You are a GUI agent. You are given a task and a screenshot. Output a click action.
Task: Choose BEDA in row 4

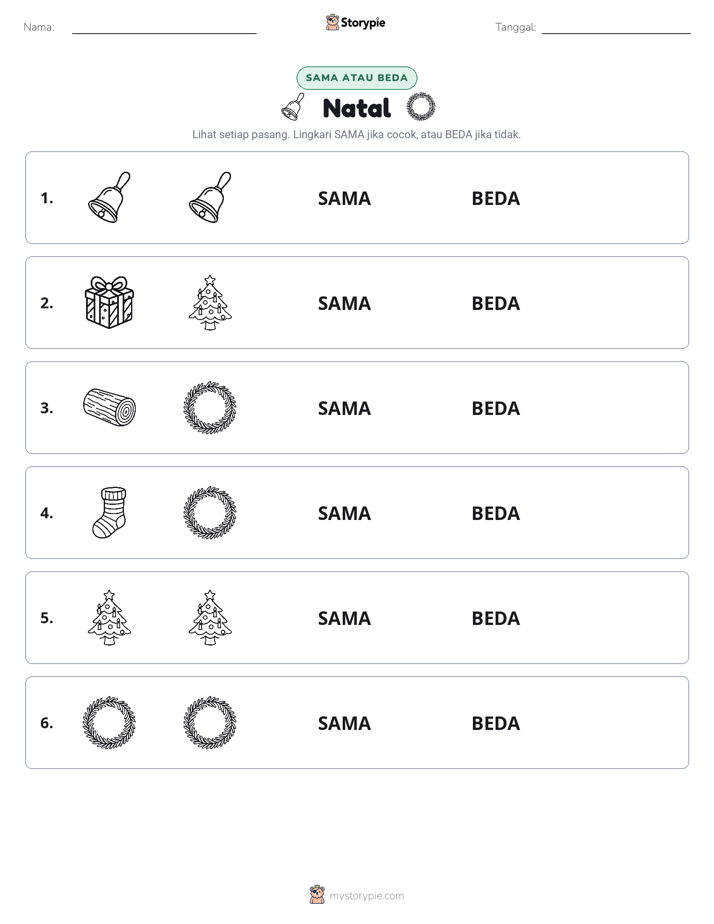coord(495,513)
